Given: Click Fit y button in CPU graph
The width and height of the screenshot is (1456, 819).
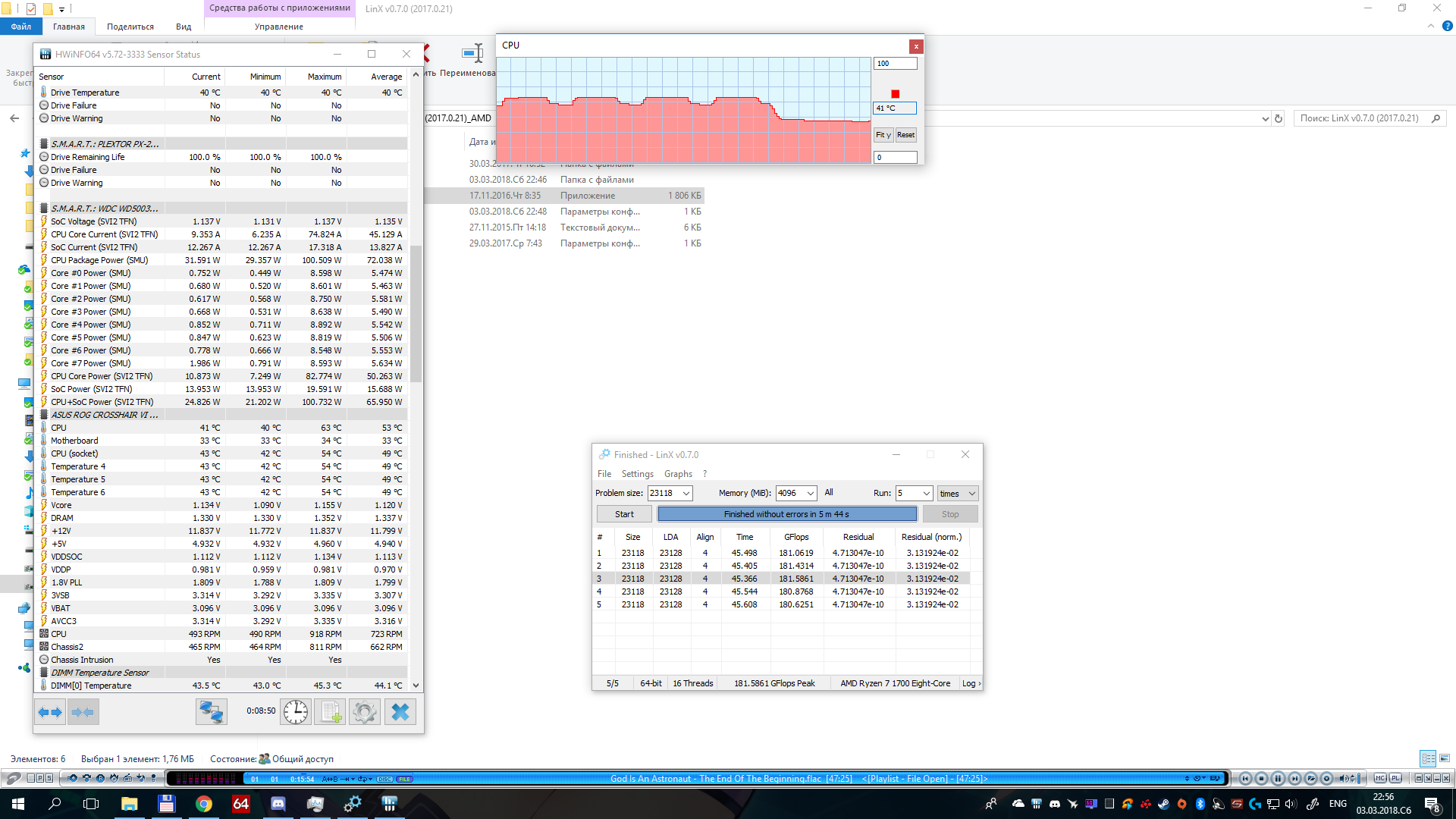Looking at the screenshot, I should pyautogui.click(x=883, y=135).
